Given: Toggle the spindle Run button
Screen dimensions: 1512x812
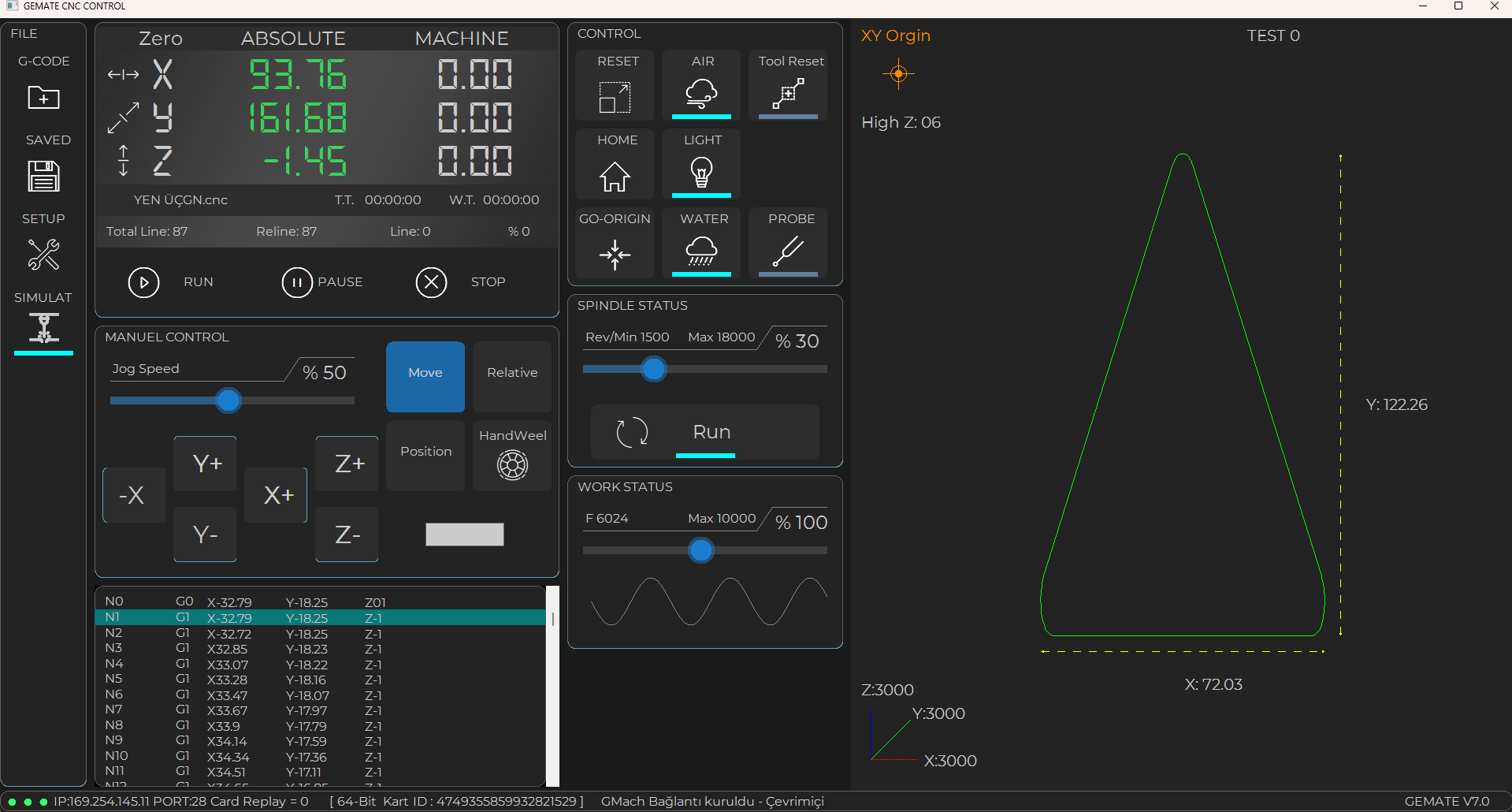Looking at the screenshot, I should click(705, 432).
